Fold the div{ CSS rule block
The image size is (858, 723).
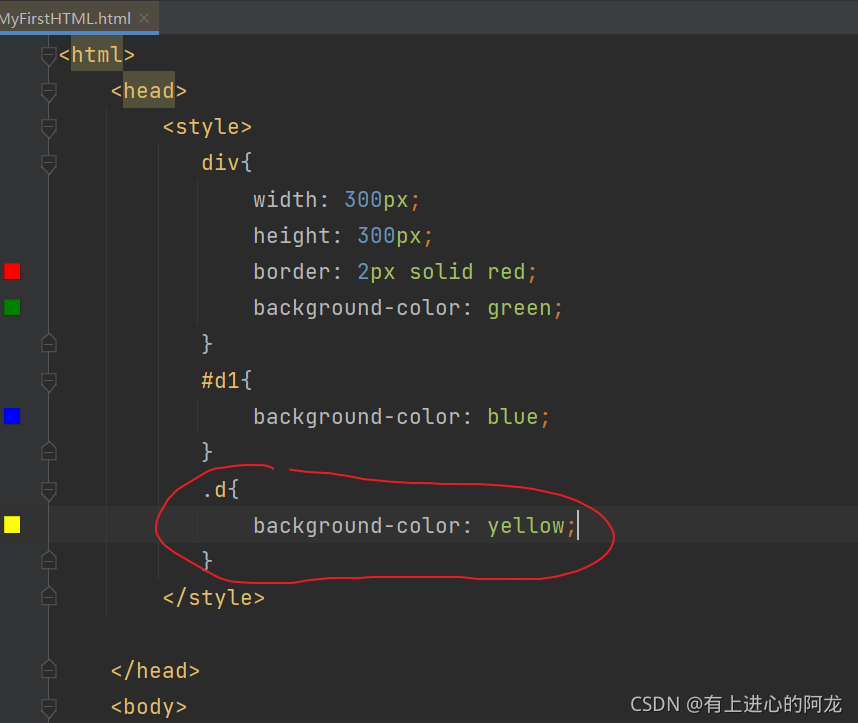point(49,164)
